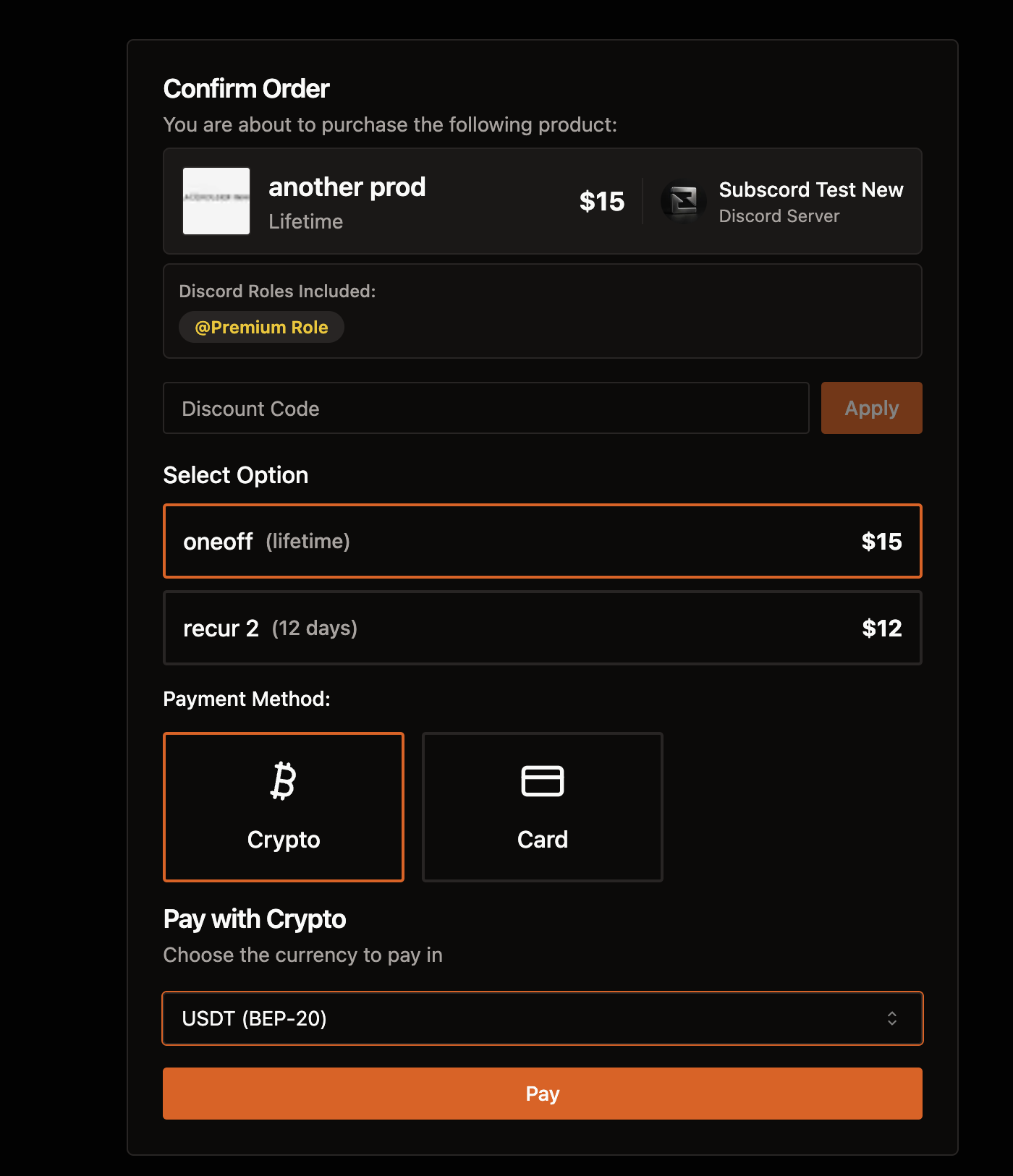
Task: Click the $12 price on recur 2
Action: pyautogui.click(x=882, y=628)
